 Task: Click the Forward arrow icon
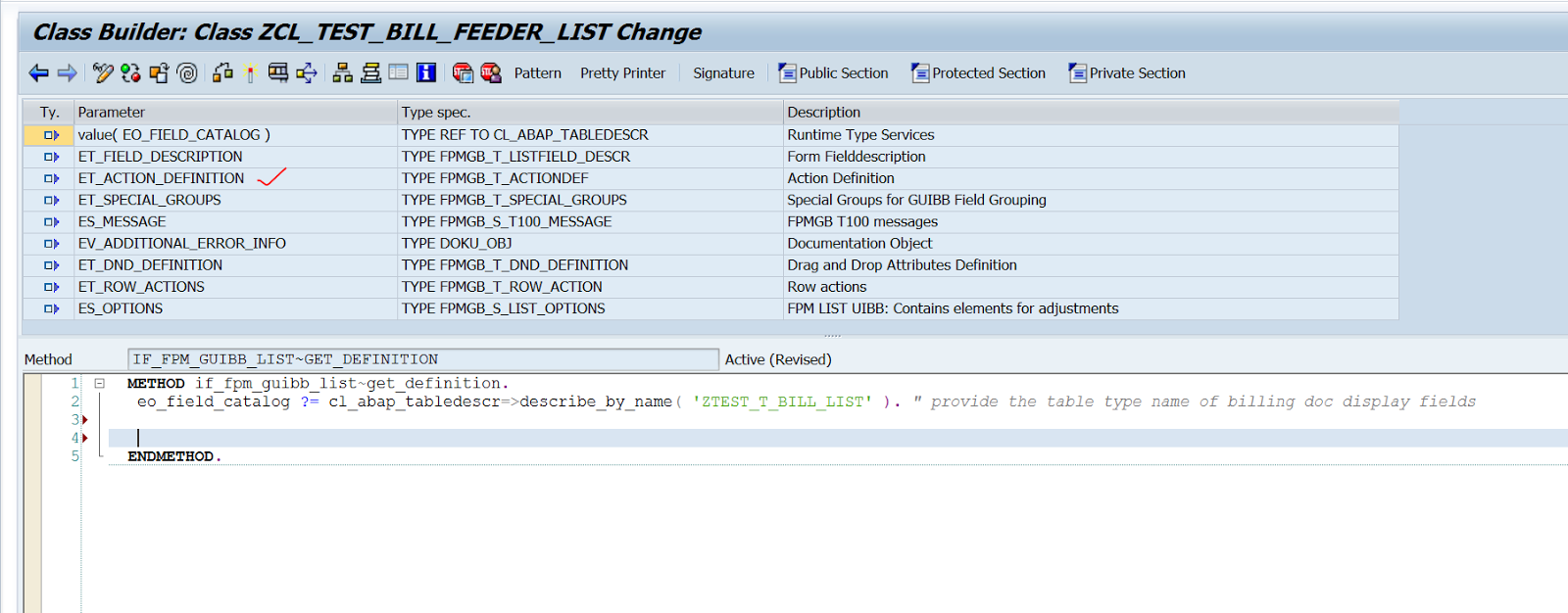click(x=68, y=72)
